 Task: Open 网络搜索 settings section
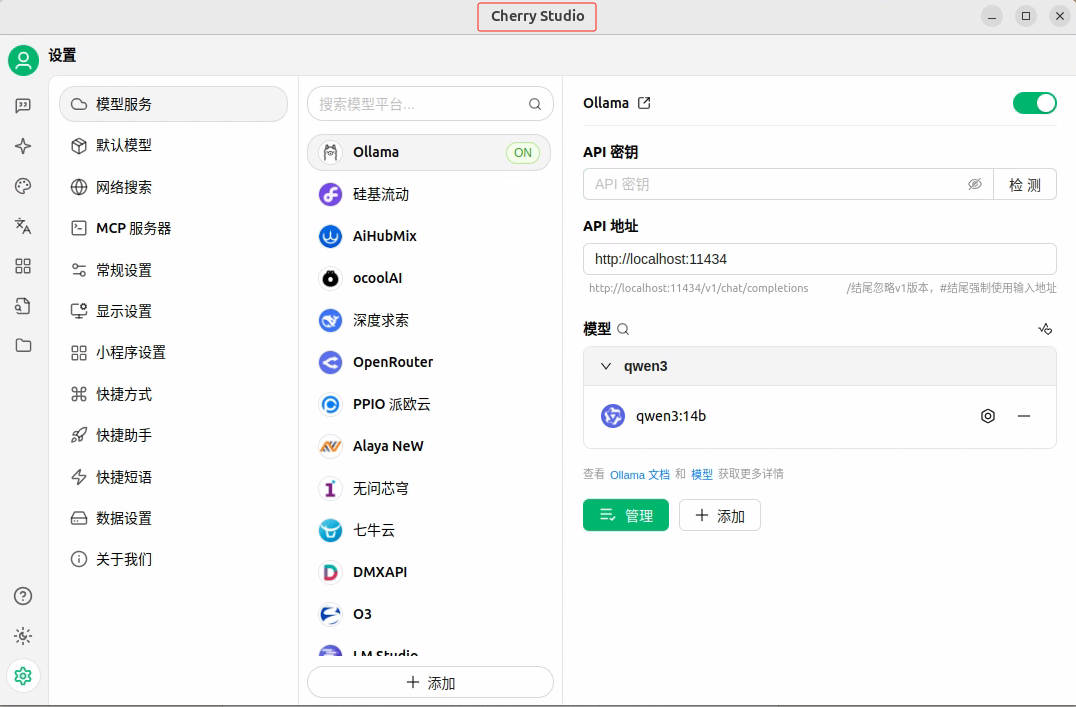(174, 187)
